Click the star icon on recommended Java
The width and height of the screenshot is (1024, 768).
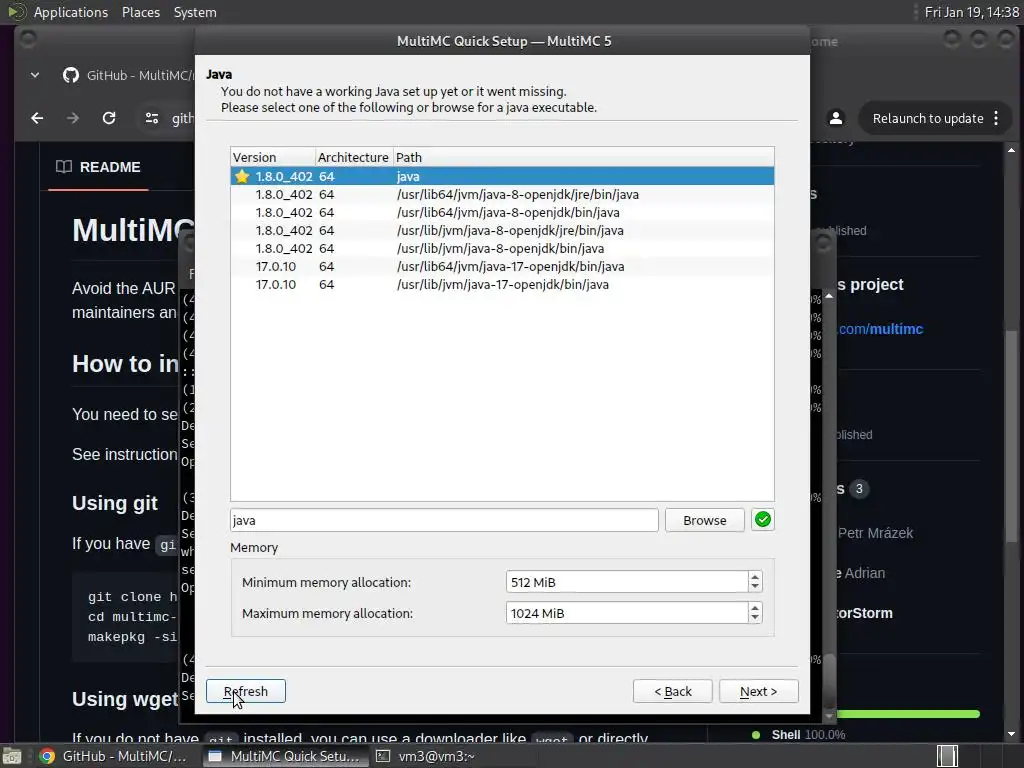pos(242,176)
